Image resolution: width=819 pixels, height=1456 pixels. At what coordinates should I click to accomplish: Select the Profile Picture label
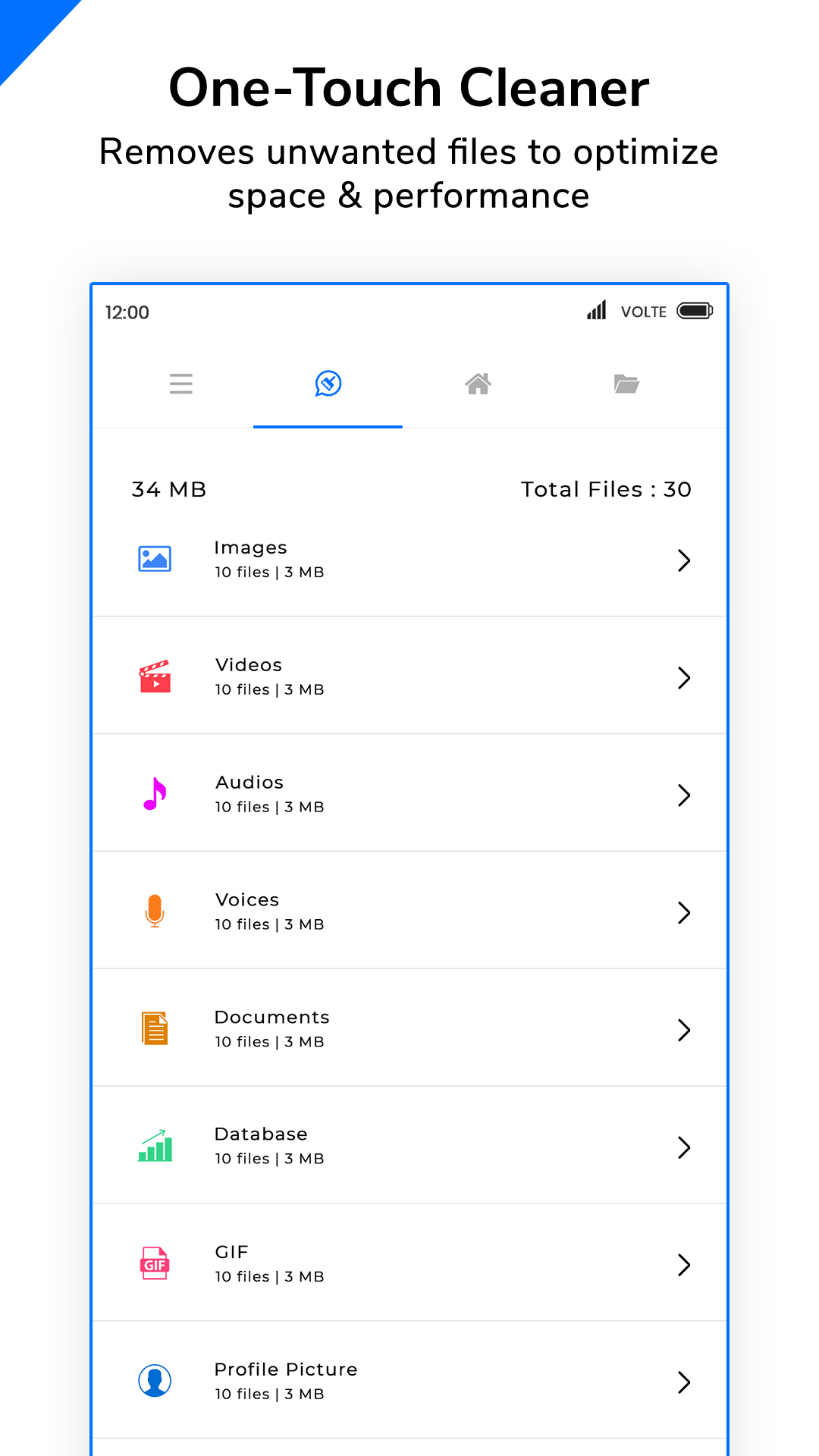[x=285, y=1370]
